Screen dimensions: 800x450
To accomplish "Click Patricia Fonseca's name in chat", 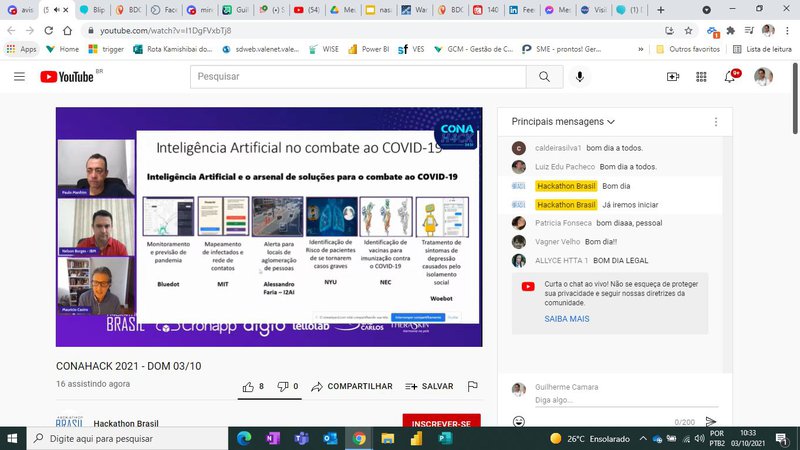I will (563, 223).
